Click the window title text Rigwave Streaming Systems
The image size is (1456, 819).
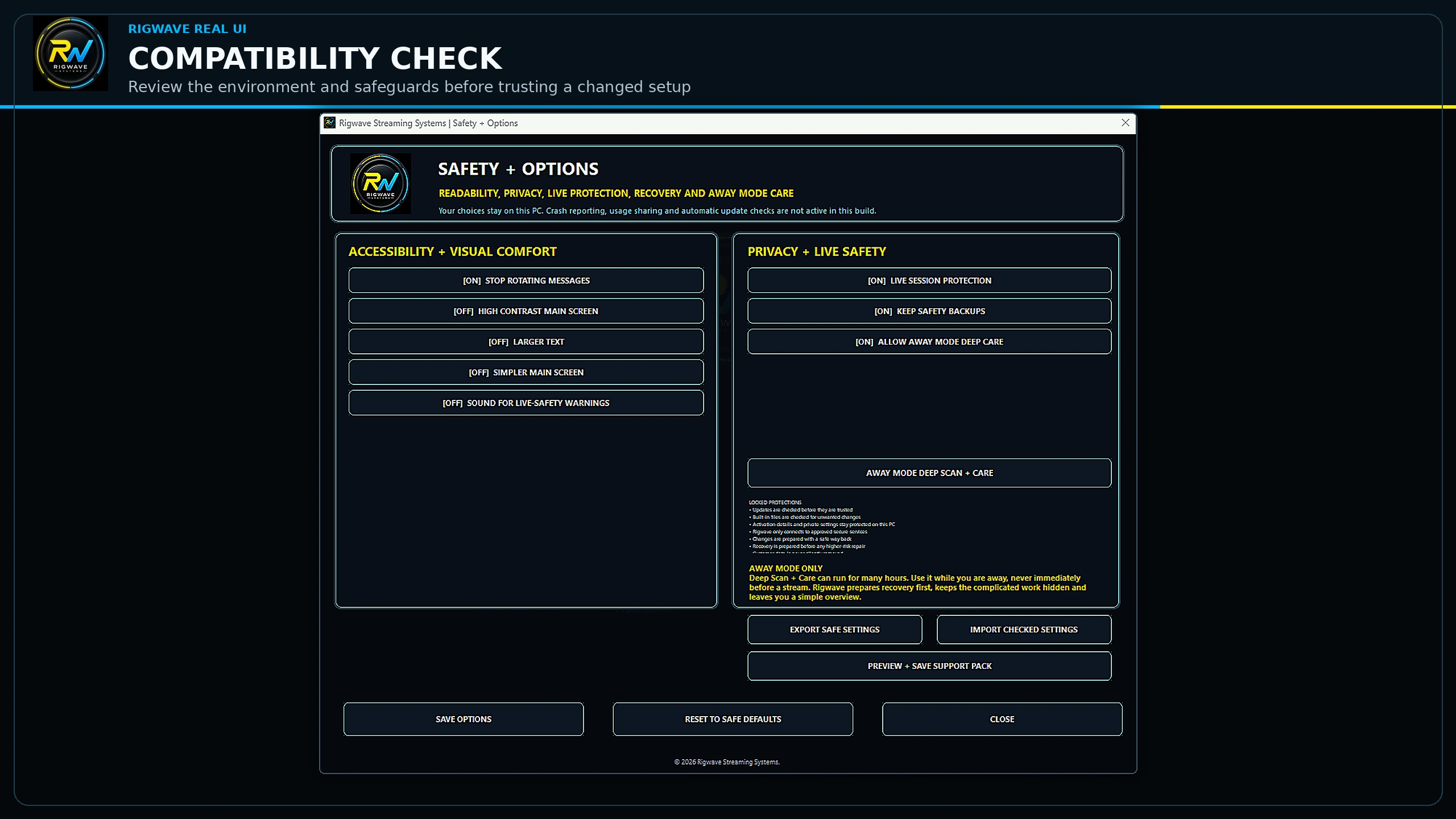428,123
